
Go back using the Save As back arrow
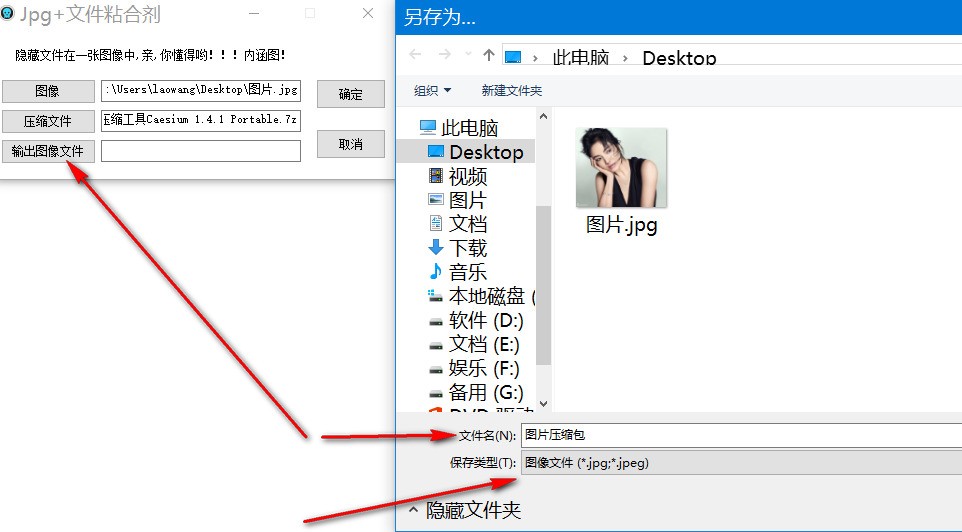coord(415,55)
